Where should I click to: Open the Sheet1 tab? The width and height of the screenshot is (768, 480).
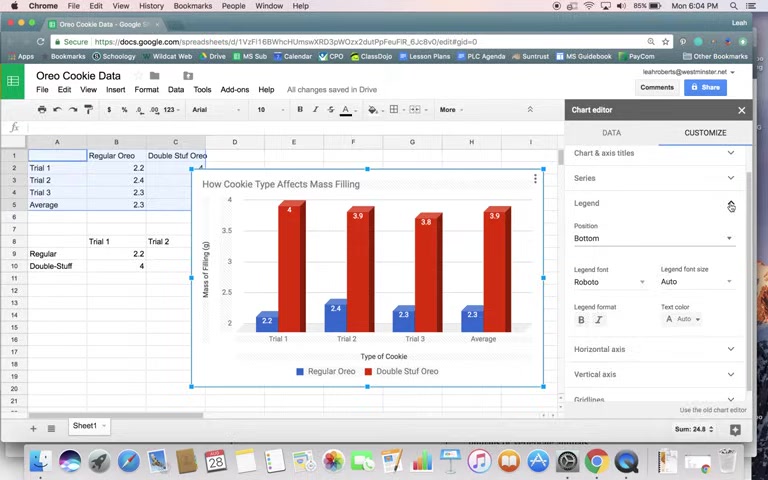click(x=89, y=426)
